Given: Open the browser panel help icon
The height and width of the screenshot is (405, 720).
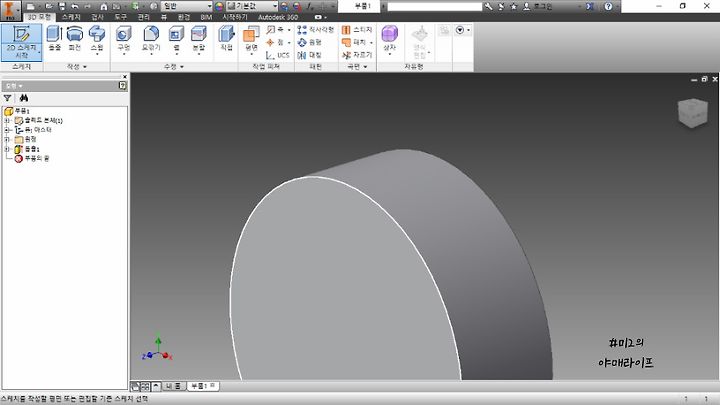Looking at the screenshot, I should (123, 85).
